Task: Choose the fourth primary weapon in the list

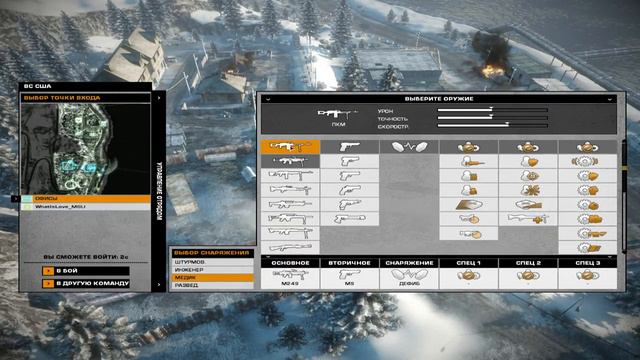Action: point(290,190)
